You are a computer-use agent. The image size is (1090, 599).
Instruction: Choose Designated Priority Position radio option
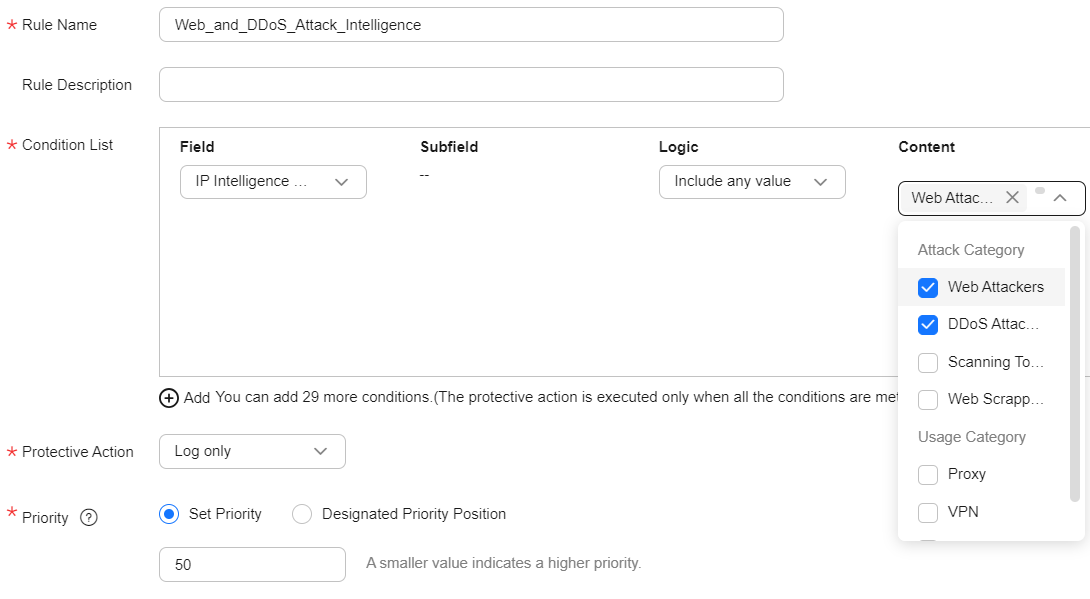tap(302, 514)
